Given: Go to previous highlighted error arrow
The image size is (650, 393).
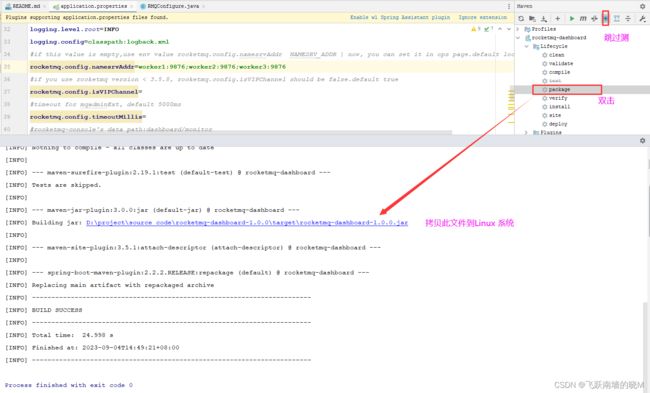Looking at the screenshot, I should [x=500, y=29].
